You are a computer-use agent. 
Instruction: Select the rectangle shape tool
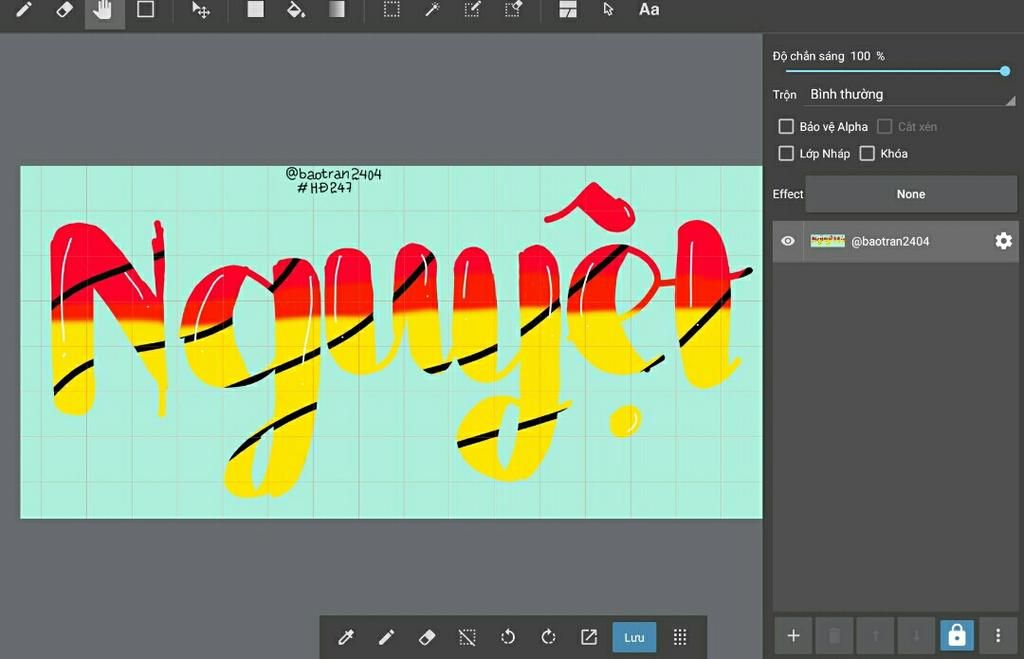[146, 10]
